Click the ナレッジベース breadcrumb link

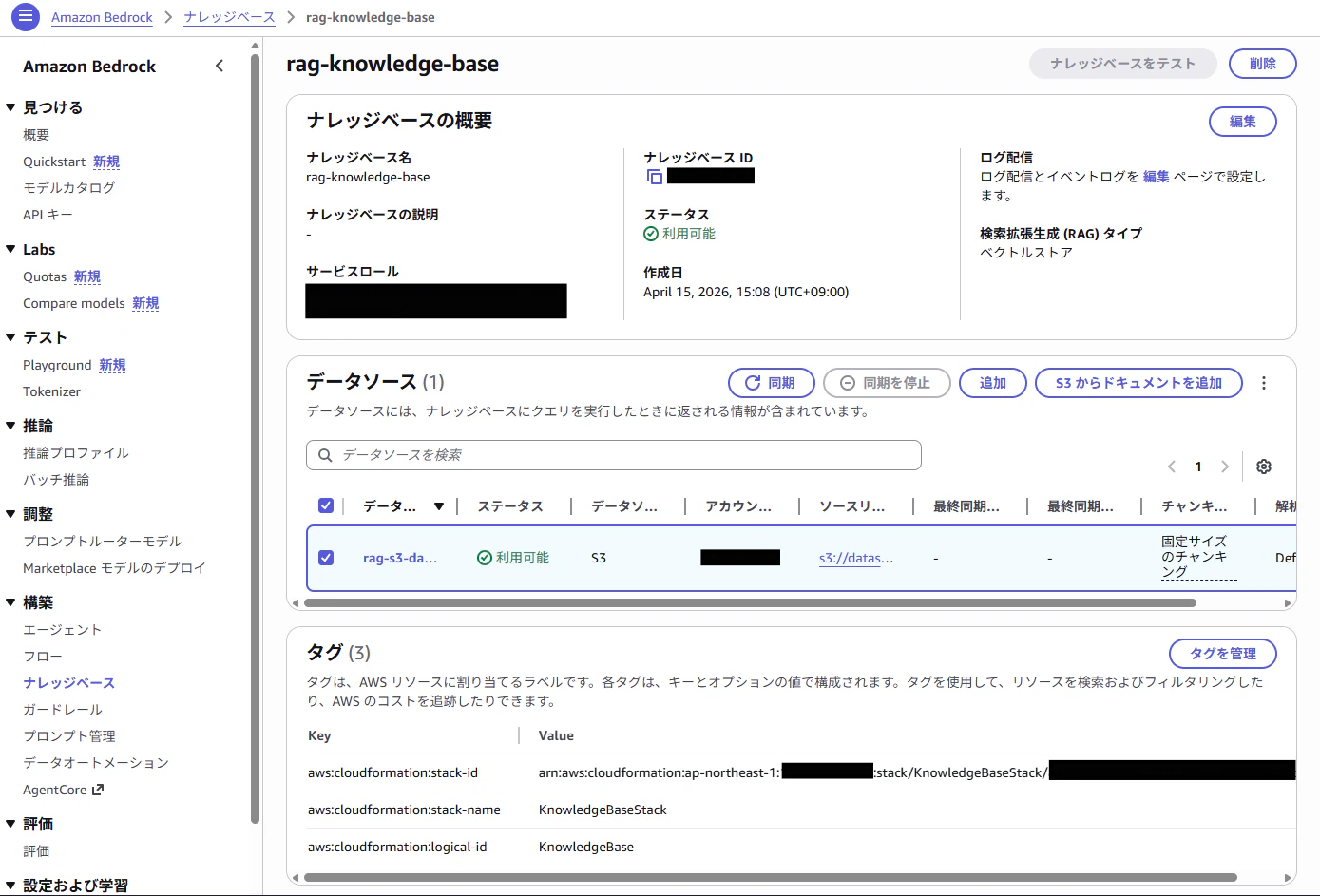(229, 17)
